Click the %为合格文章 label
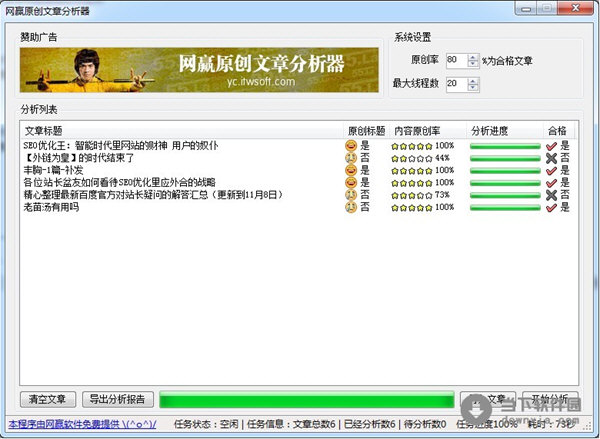The height and width of the screenshot is (439, 600). tap(507, 60)
